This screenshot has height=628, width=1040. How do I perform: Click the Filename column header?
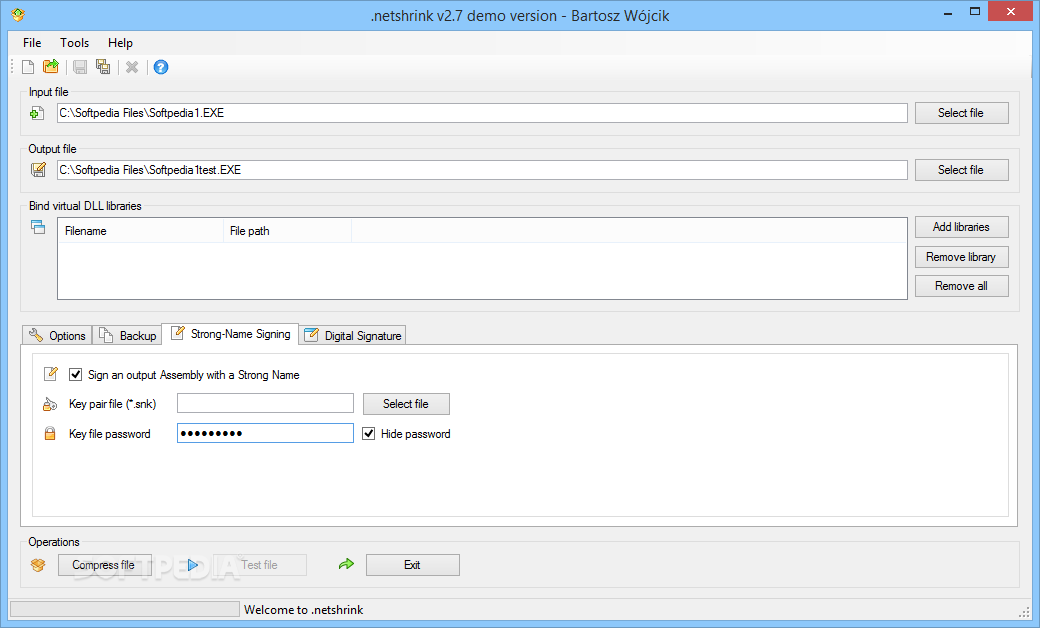(x=141, y=231)
